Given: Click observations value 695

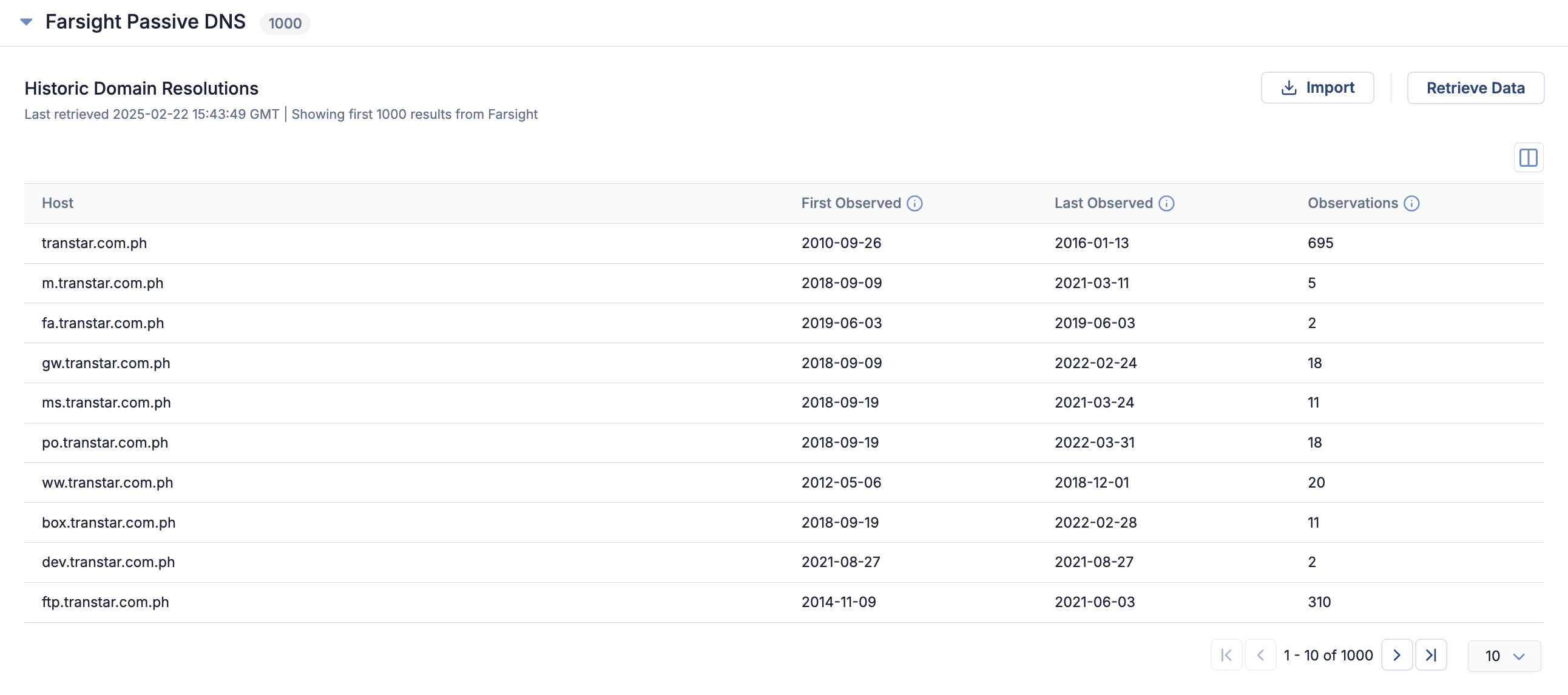Looking at the screenshot, I should 1320,243.
